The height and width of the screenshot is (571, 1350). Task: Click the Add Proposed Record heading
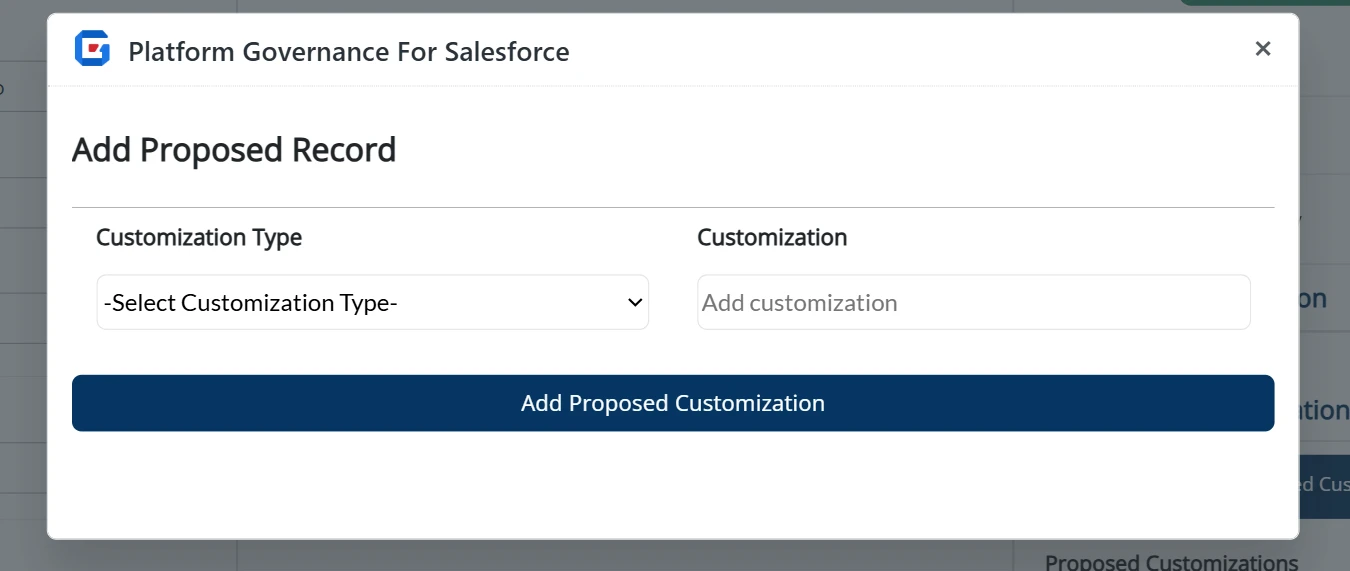click(234, 150)
